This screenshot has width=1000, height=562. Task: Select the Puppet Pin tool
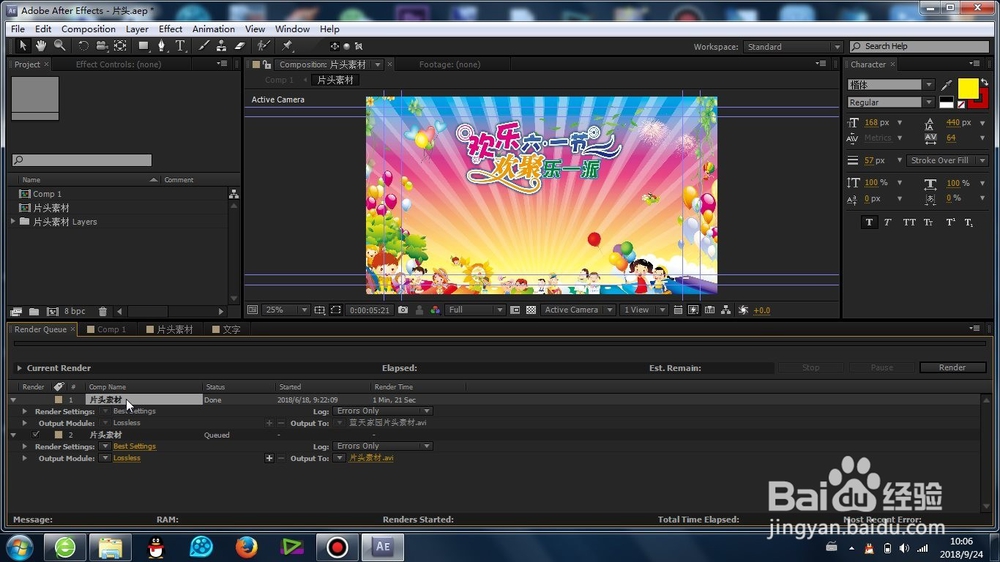(x=287, y=46)
